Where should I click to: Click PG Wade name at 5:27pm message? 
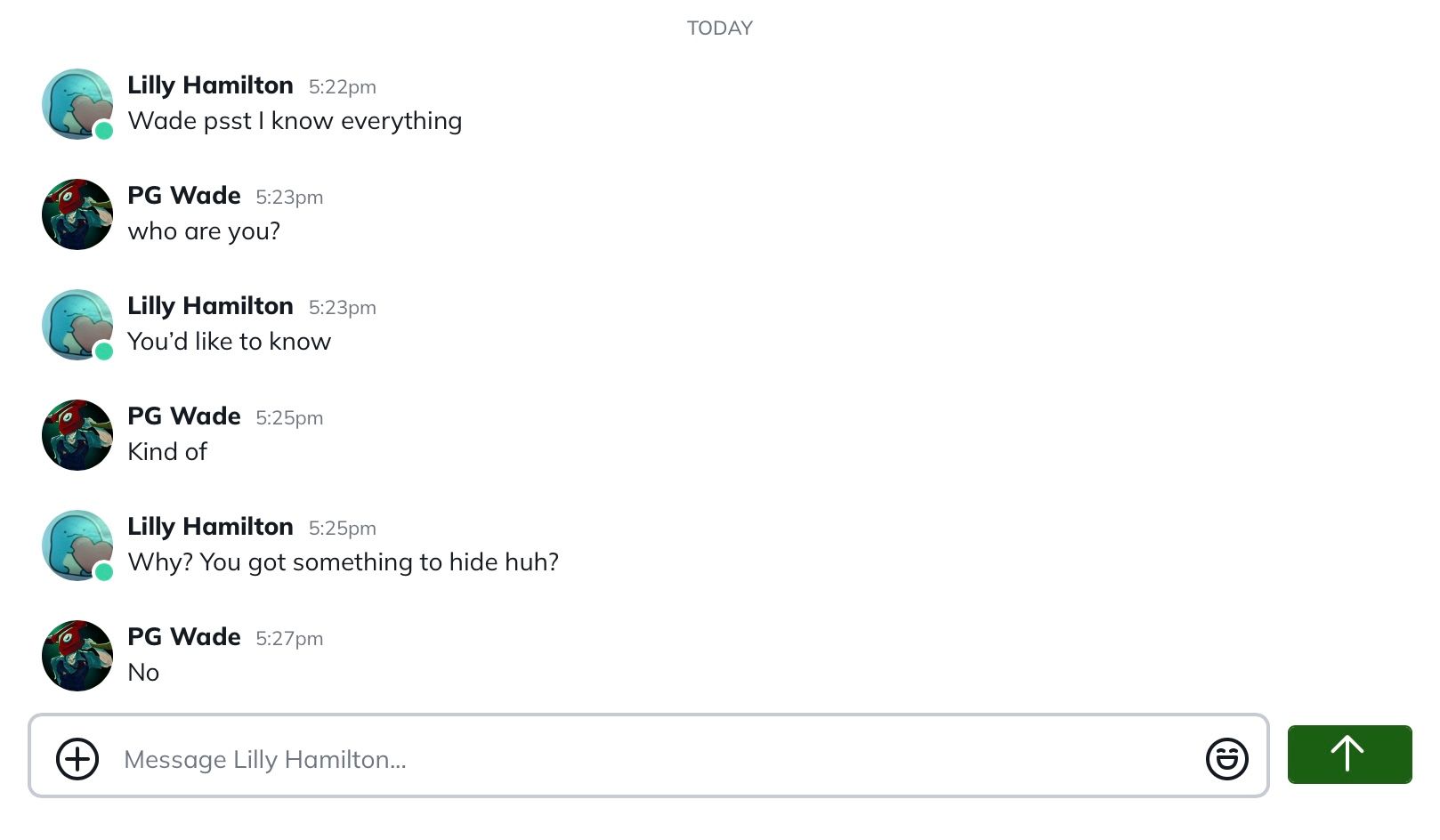(184, 637)
